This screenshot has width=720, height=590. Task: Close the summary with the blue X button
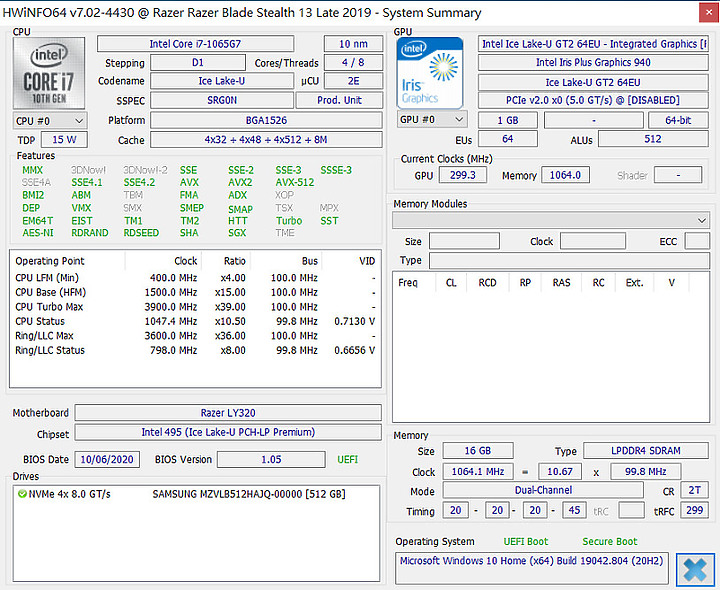pyautogui.click(x=695, y=570)
